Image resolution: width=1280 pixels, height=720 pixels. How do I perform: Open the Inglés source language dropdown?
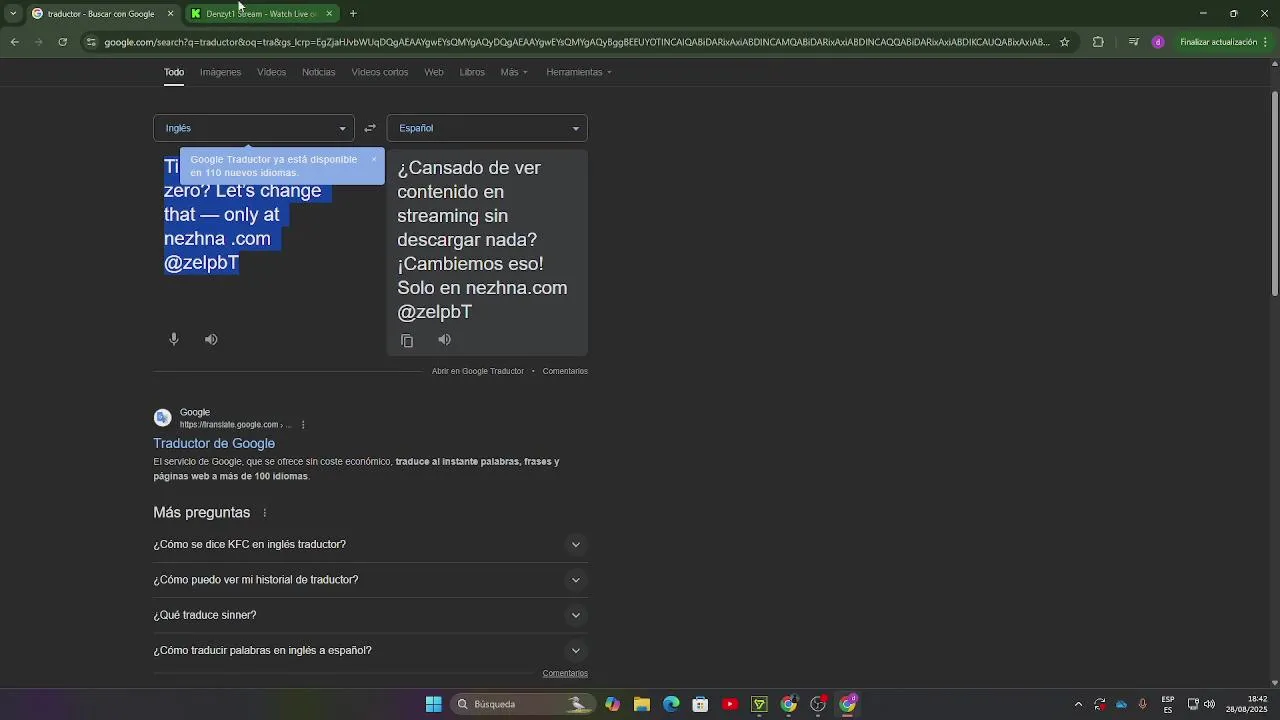tap(254, 128)
